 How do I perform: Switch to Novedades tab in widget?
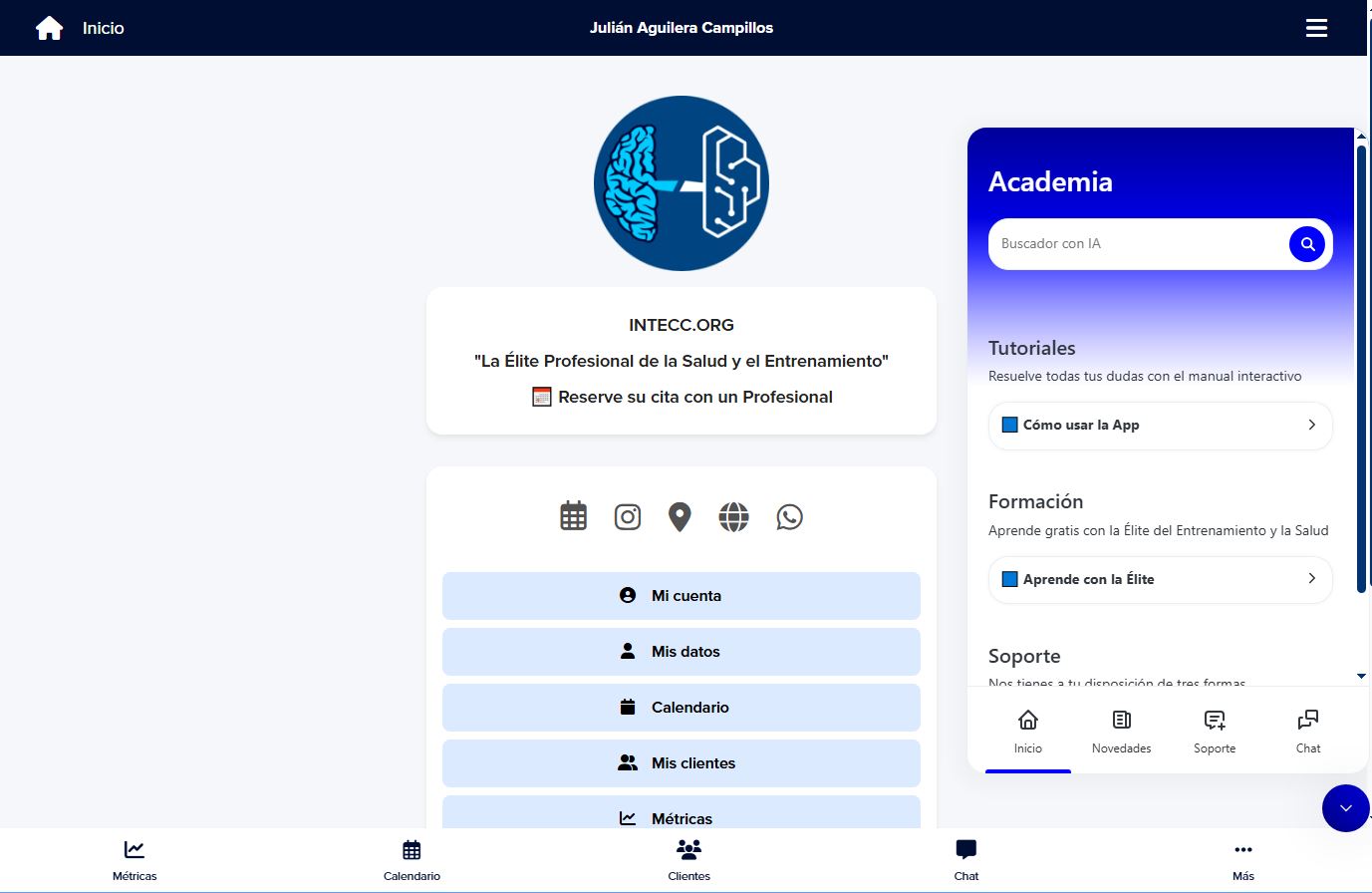pos(1121,732)
